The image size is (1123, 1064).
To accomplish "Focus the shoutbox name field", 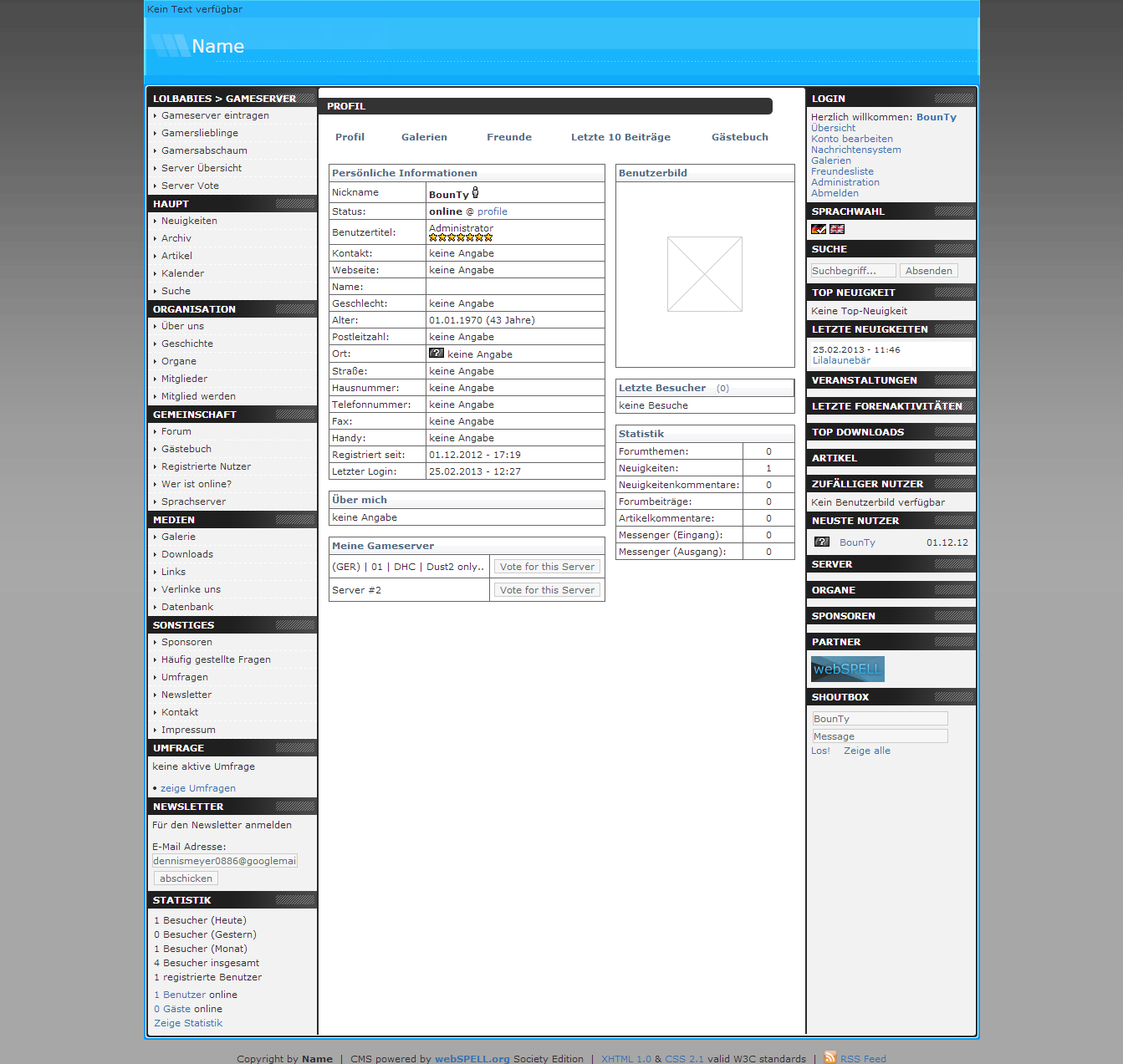I will click(x=880, y=719).
